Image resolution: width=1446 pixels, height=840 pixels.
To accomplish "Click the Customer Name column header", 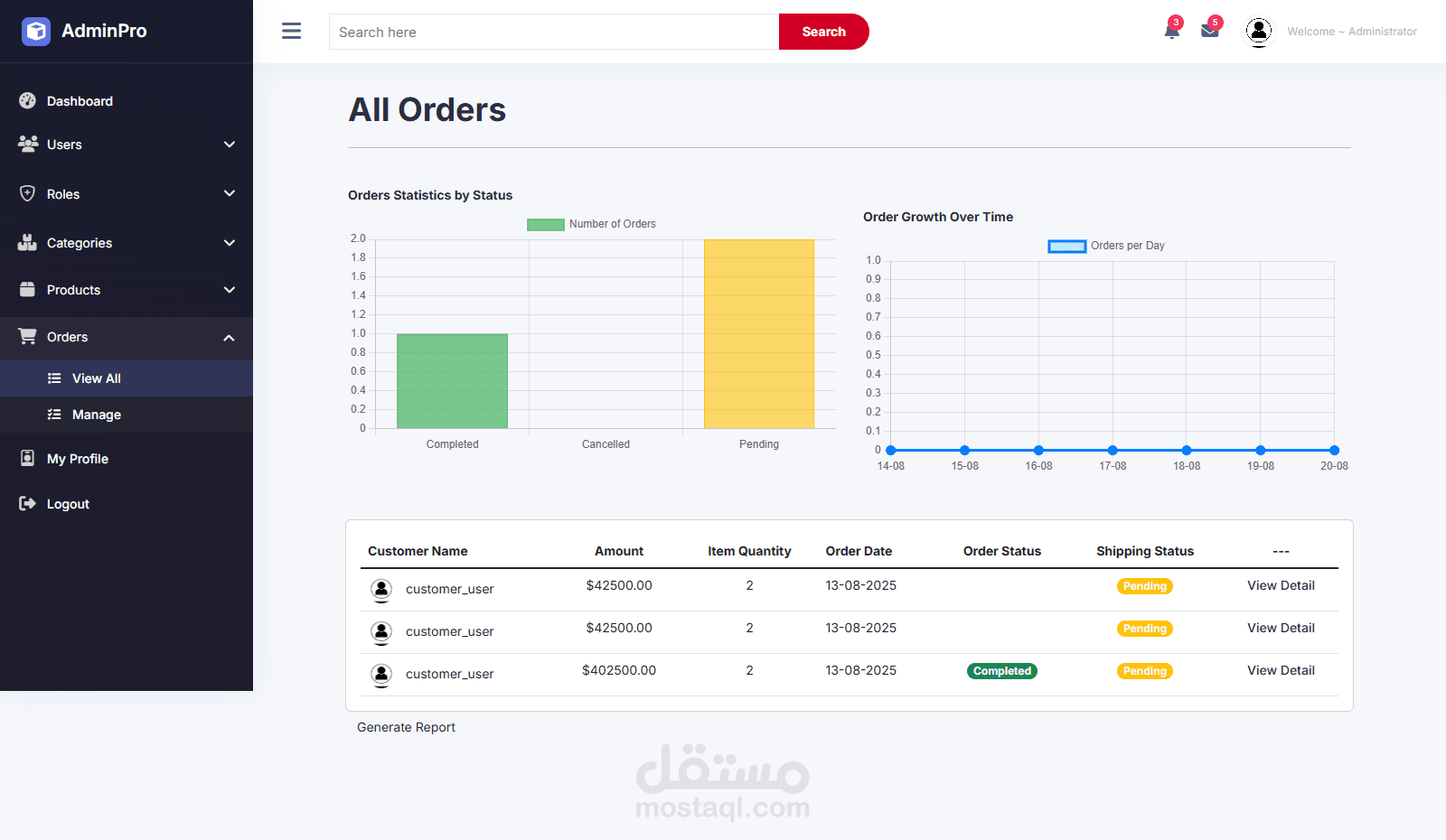I will [x=418, y=551].
